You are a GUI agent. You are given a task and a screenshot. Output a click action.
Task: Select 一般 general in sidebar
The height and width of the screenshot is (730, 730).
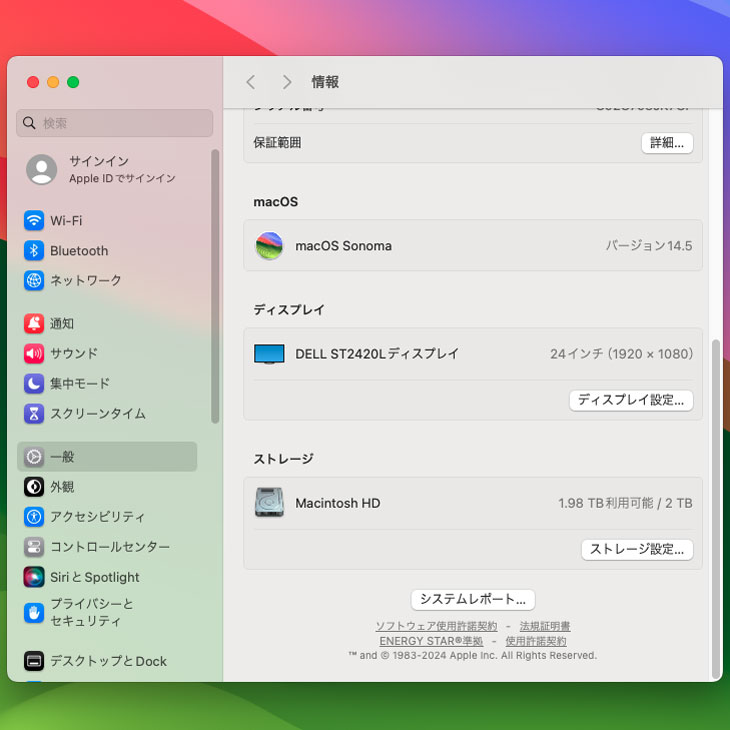point(62,457)
